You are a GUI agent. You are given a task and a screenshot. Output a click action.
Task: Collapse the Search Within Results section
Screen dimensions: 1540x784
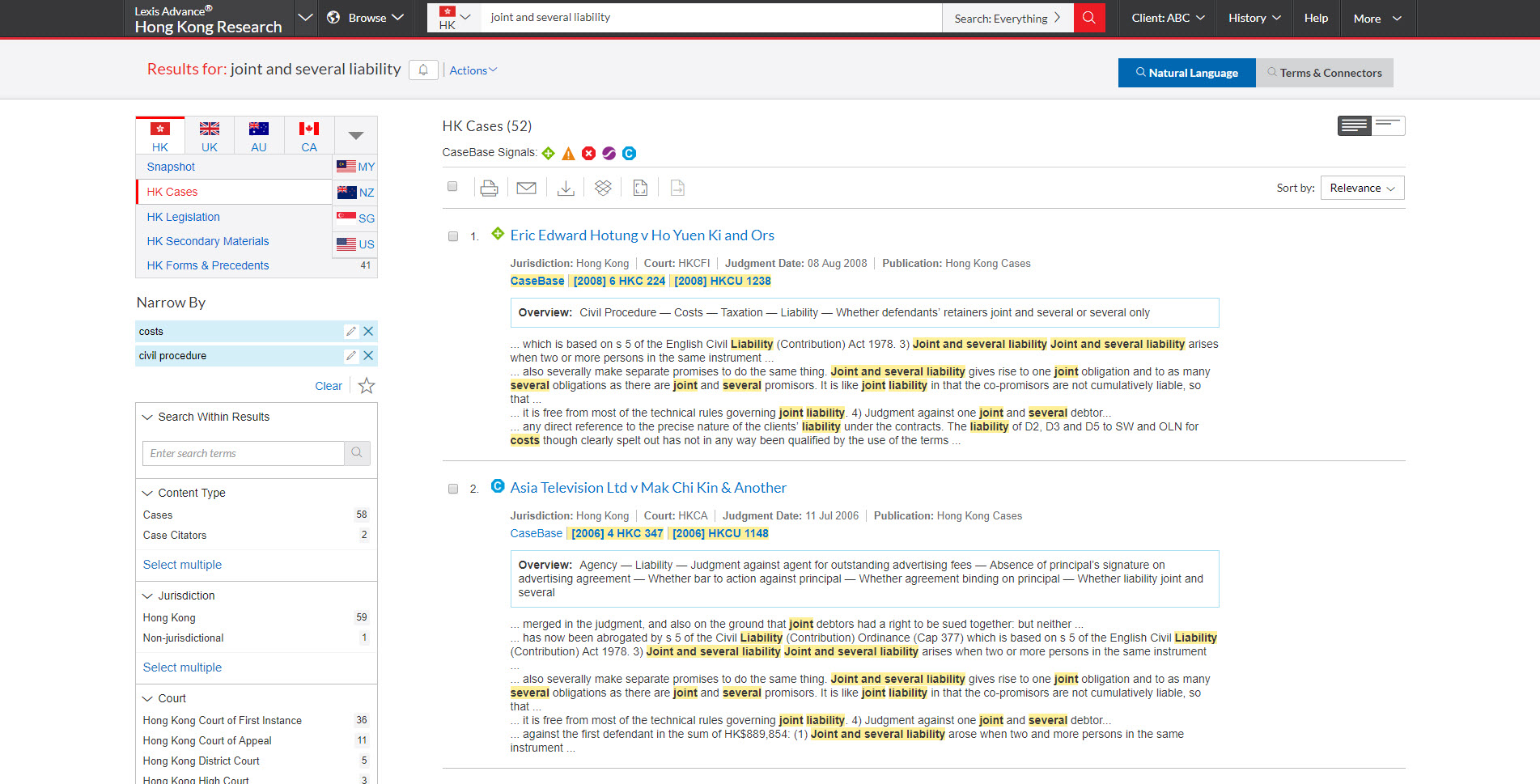[x=147, y=417]
